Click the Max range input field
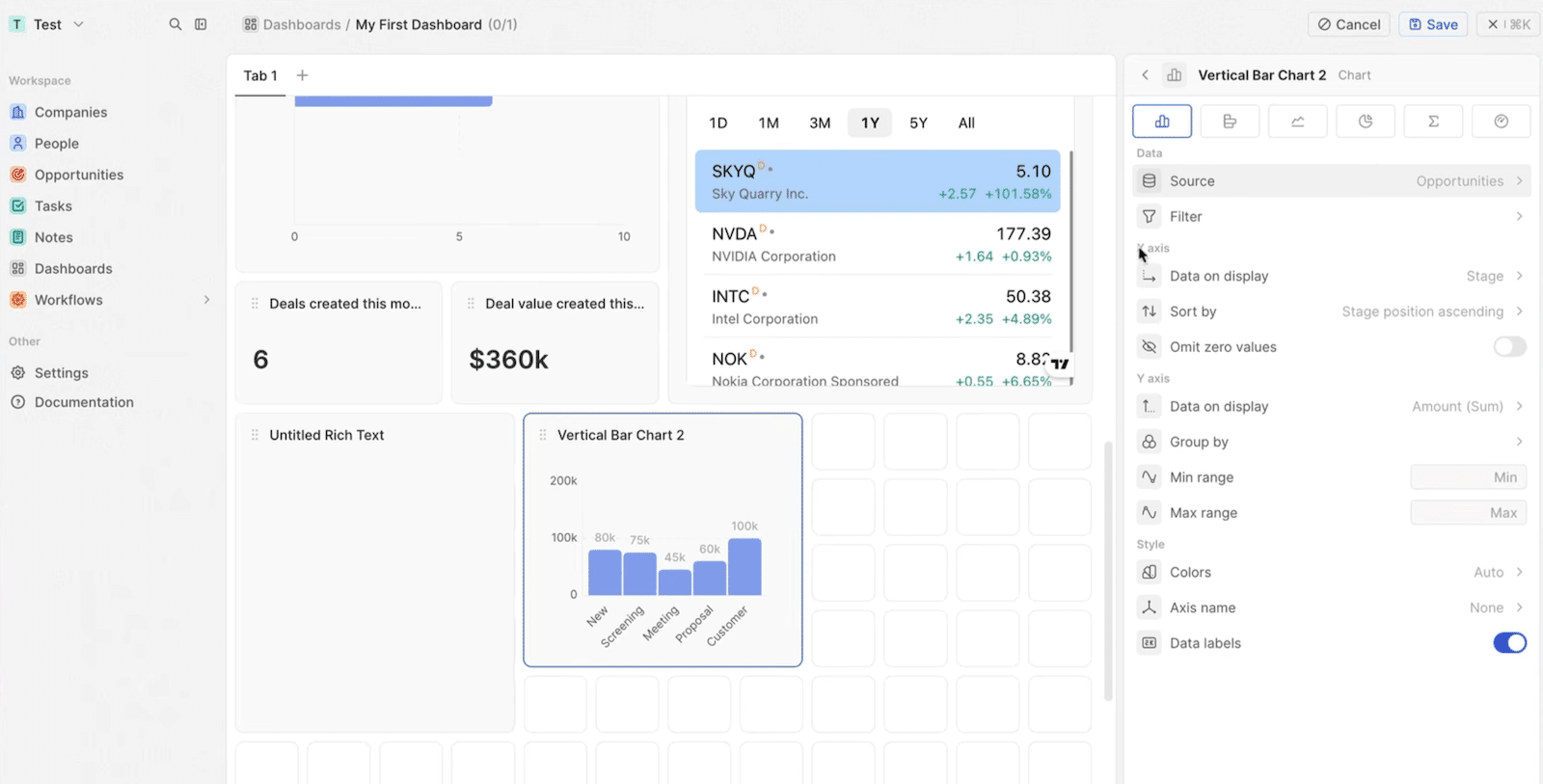The width and height of the screenshot is (1543, 784). [x=1468, y=513]
